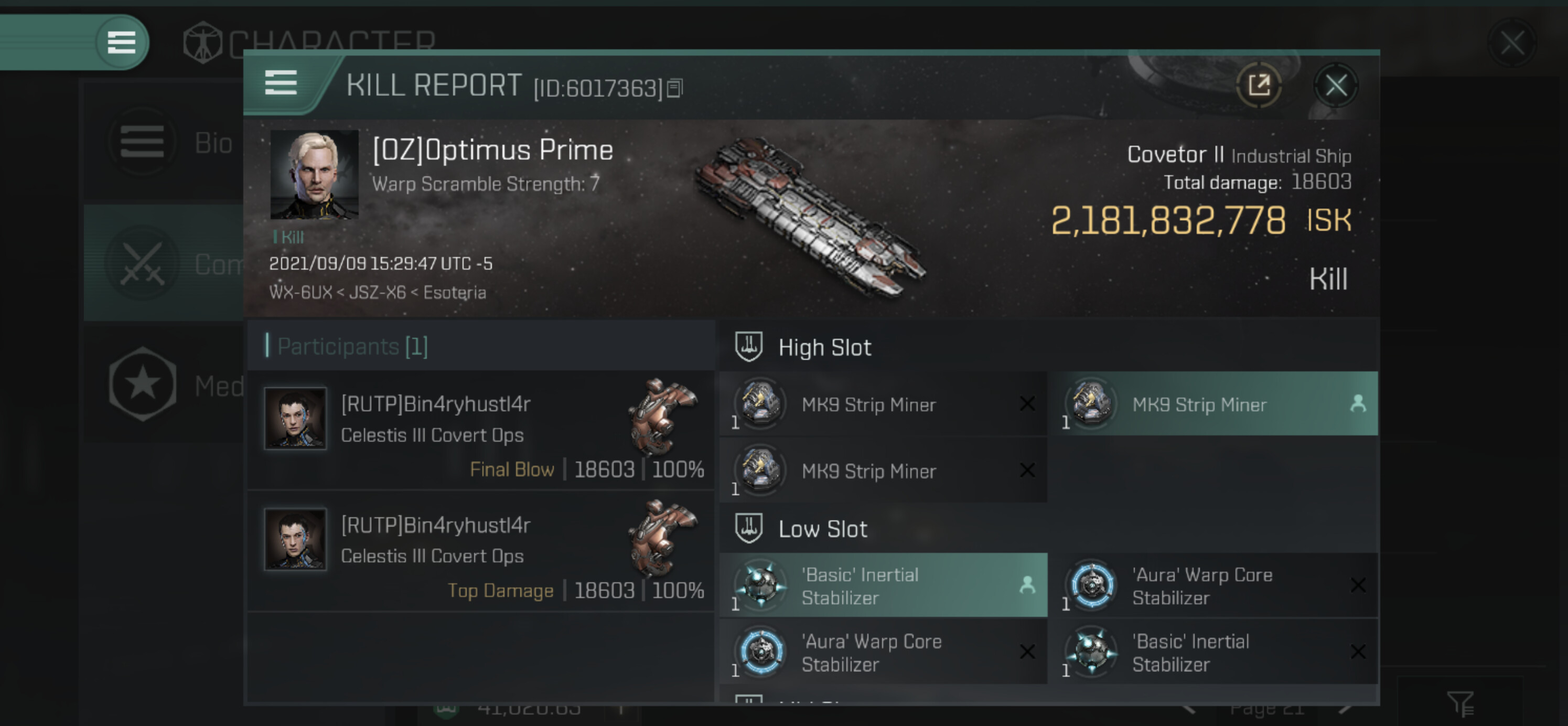Open the kill report hamburger menu

click(281, 83)
